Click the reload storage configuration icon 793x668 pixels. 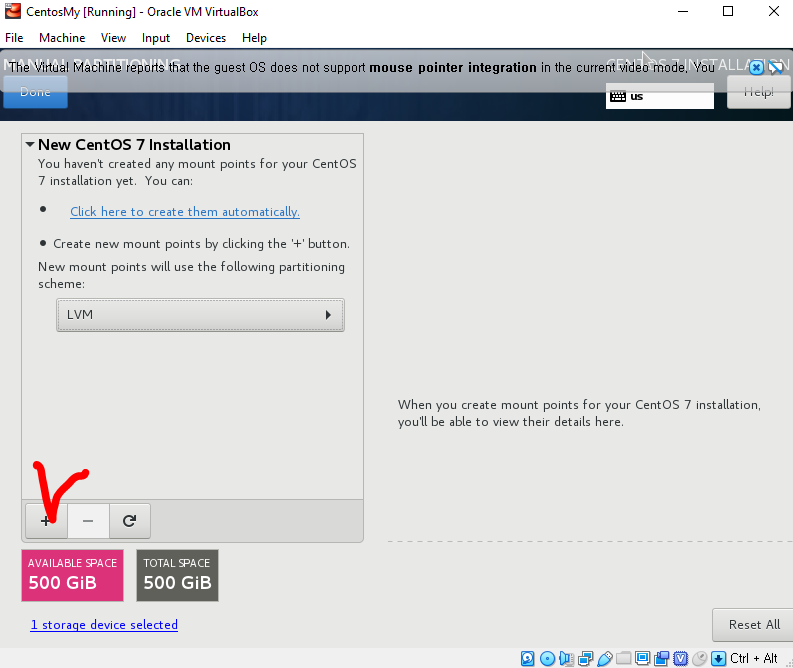(x=129, y=521)
